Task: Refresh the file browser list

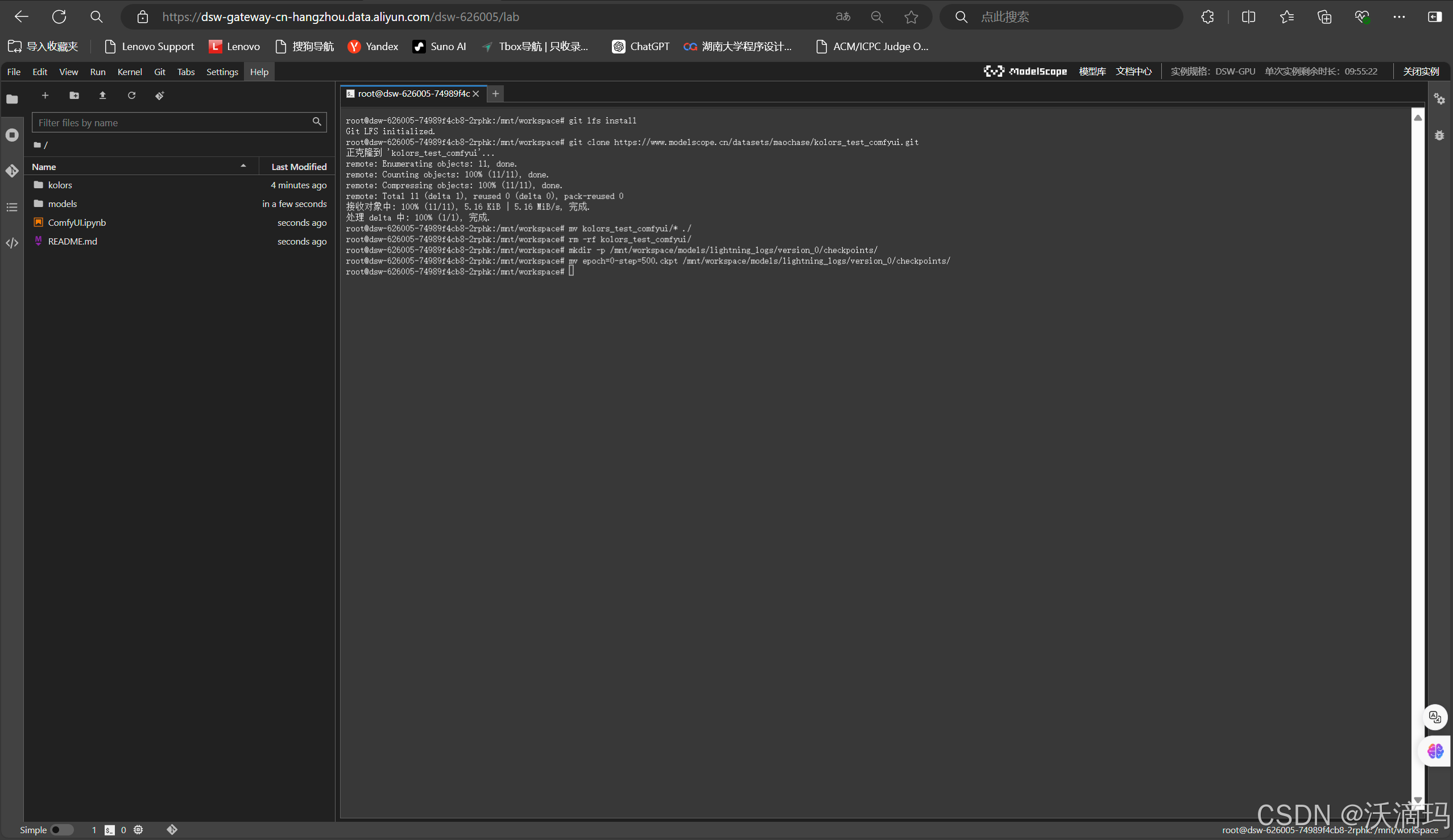Action: click(131, 96)
